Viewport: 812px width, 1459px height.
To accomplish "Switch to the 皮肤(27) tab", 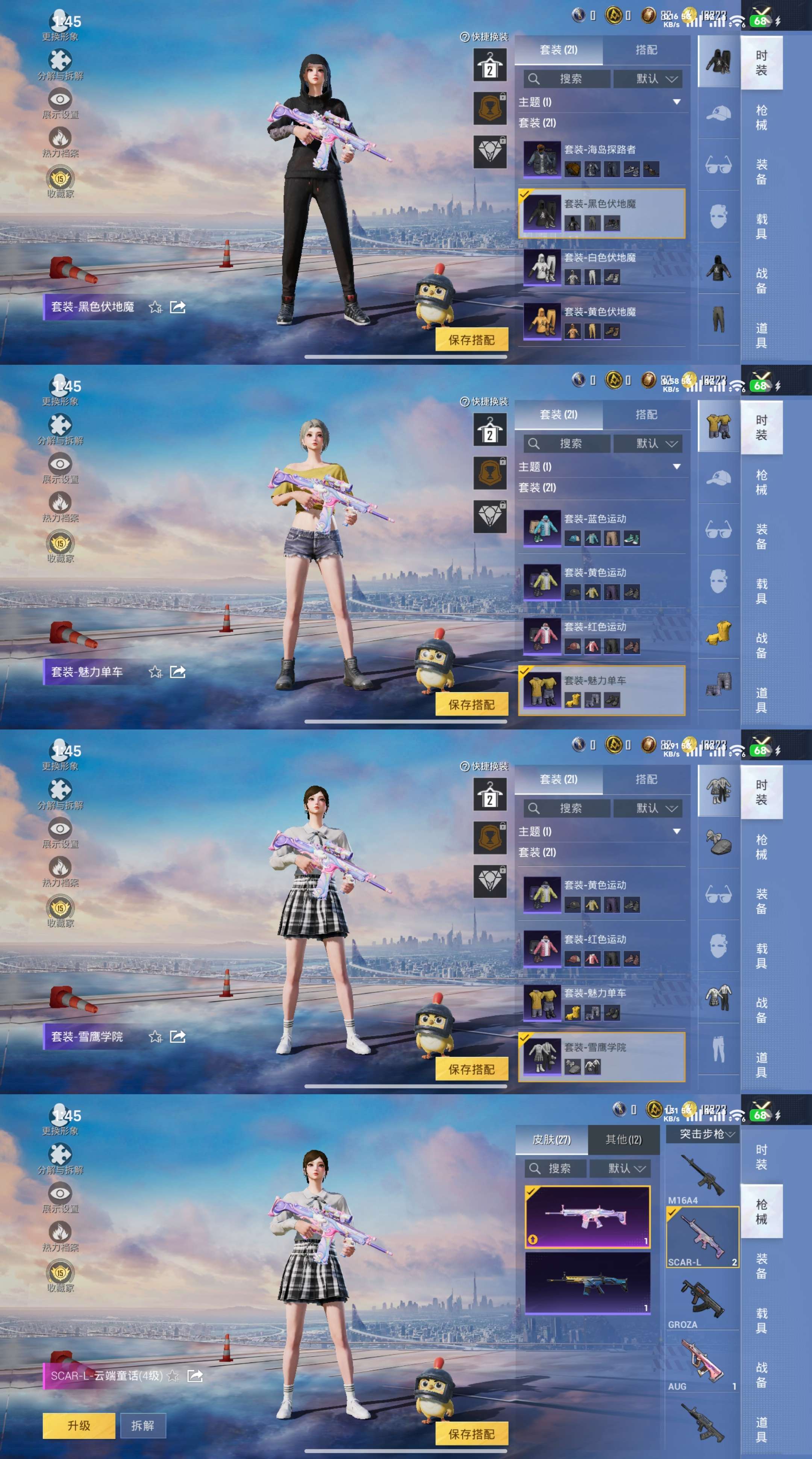I will pos(551,1139).
